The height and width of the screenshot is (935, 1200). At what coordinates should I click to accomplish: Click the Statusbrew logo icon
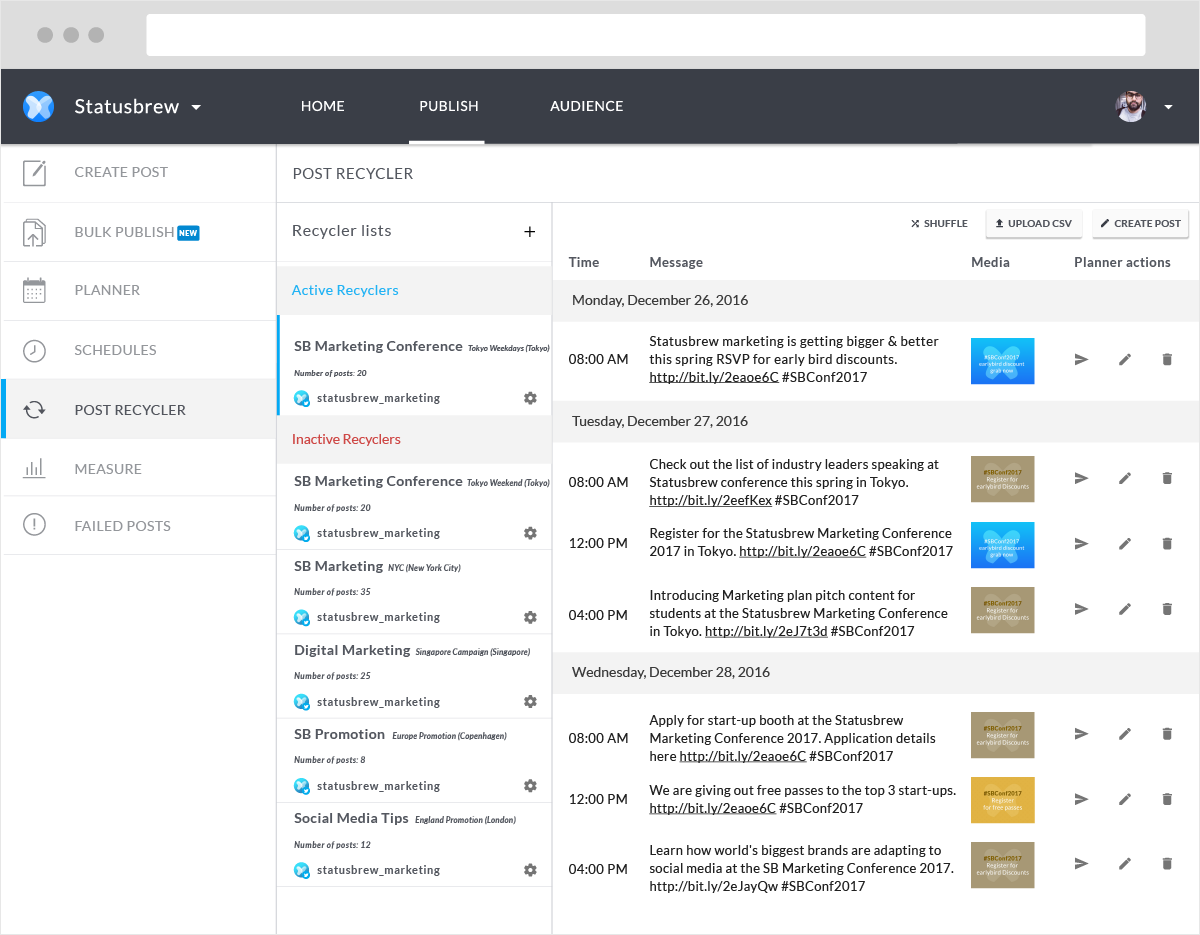coord(38,106)
